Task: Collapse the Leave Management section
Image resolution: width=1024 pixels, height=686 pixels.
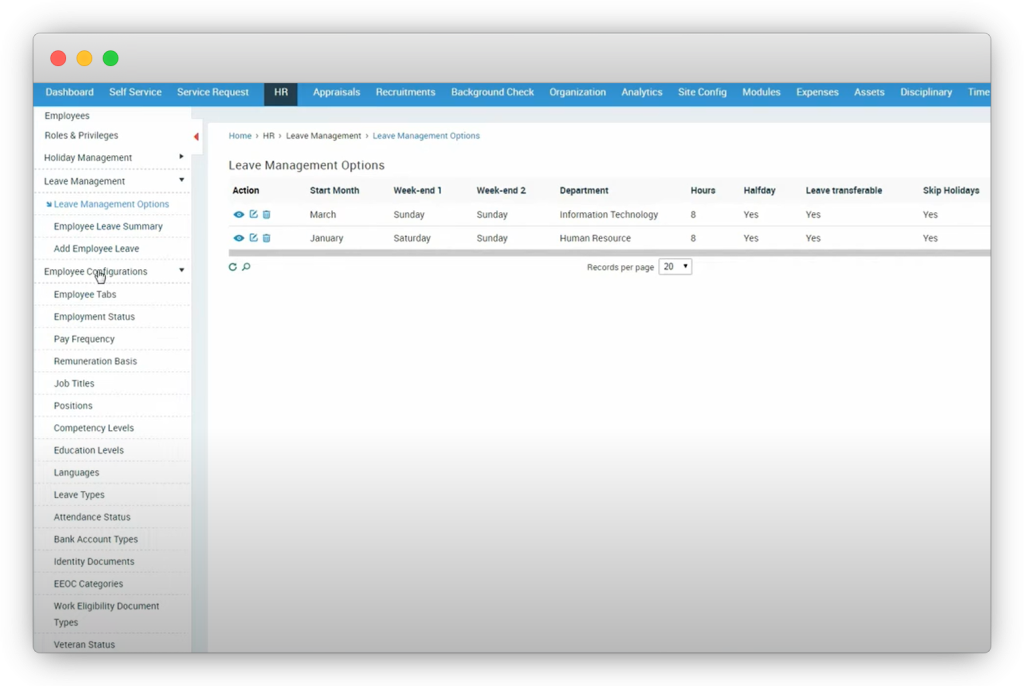Action: [181, 181]
